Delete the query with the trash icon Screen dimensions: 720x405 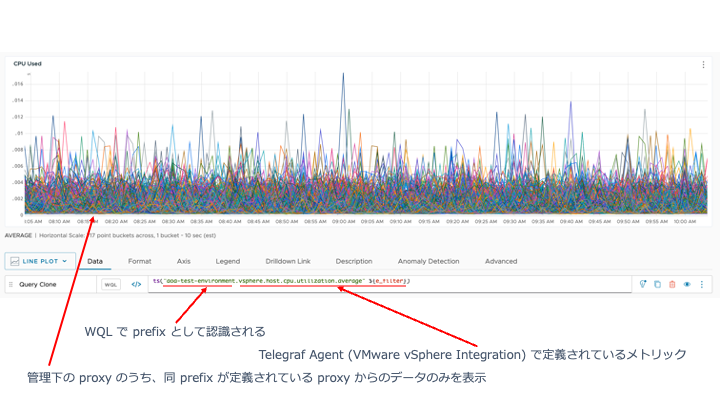click(x=672, y=284)
